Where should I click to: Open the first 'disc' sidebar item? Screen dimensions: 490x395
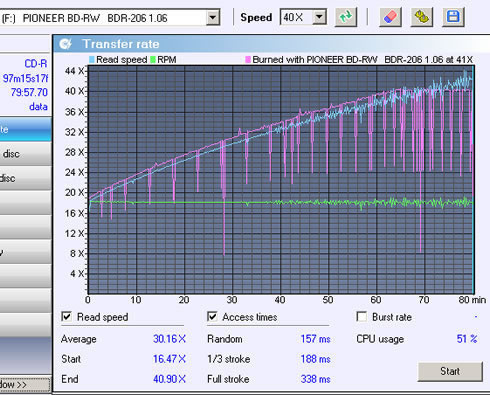point(26,154)
